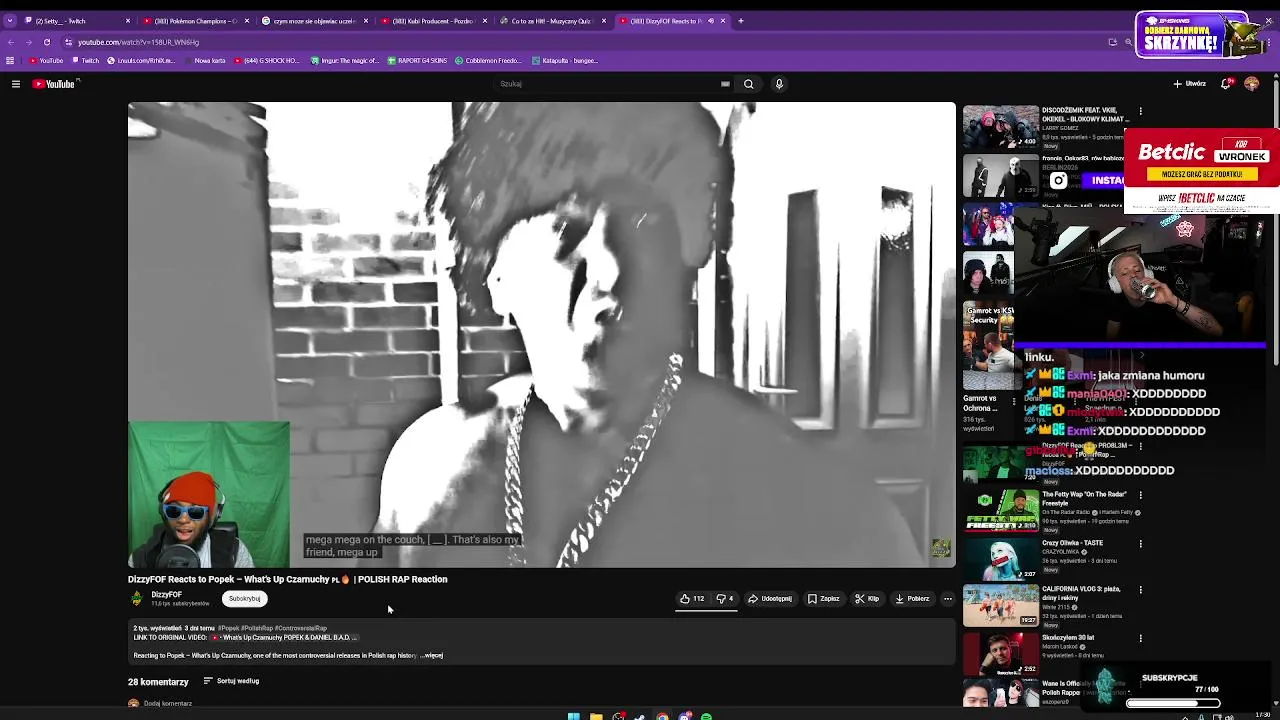Expand description with ...więcej
The height and width of the screenshot is (720, 1280).
pyautogui.click(x=431, y=656)
